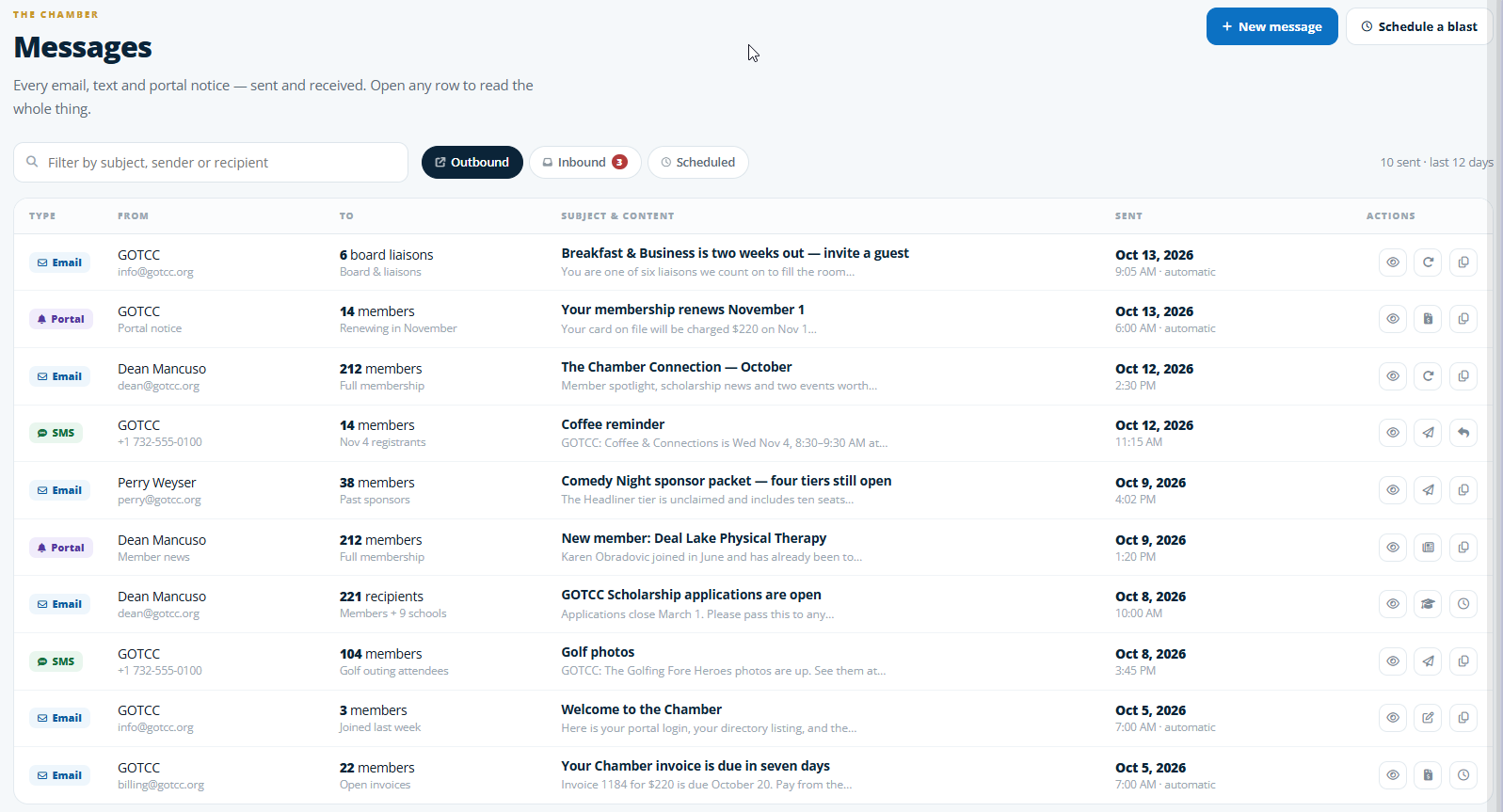Screen dimensions: 1503x812
Task: Resend the Breakfast & Business email via circular arrow
Action: pyautogui.click(x=1428, y=263)
